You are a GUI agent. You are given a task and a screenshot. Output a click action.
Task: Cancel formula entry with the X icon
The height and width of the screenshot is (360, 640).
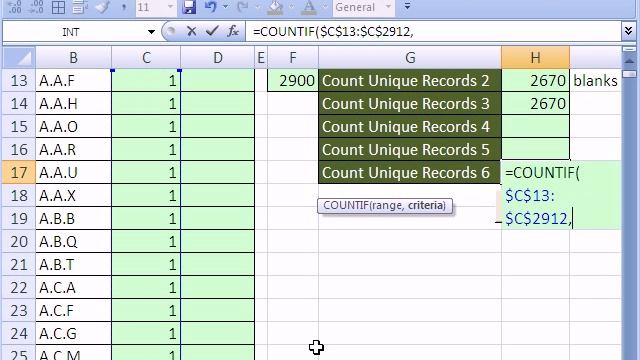coord(191,31)
